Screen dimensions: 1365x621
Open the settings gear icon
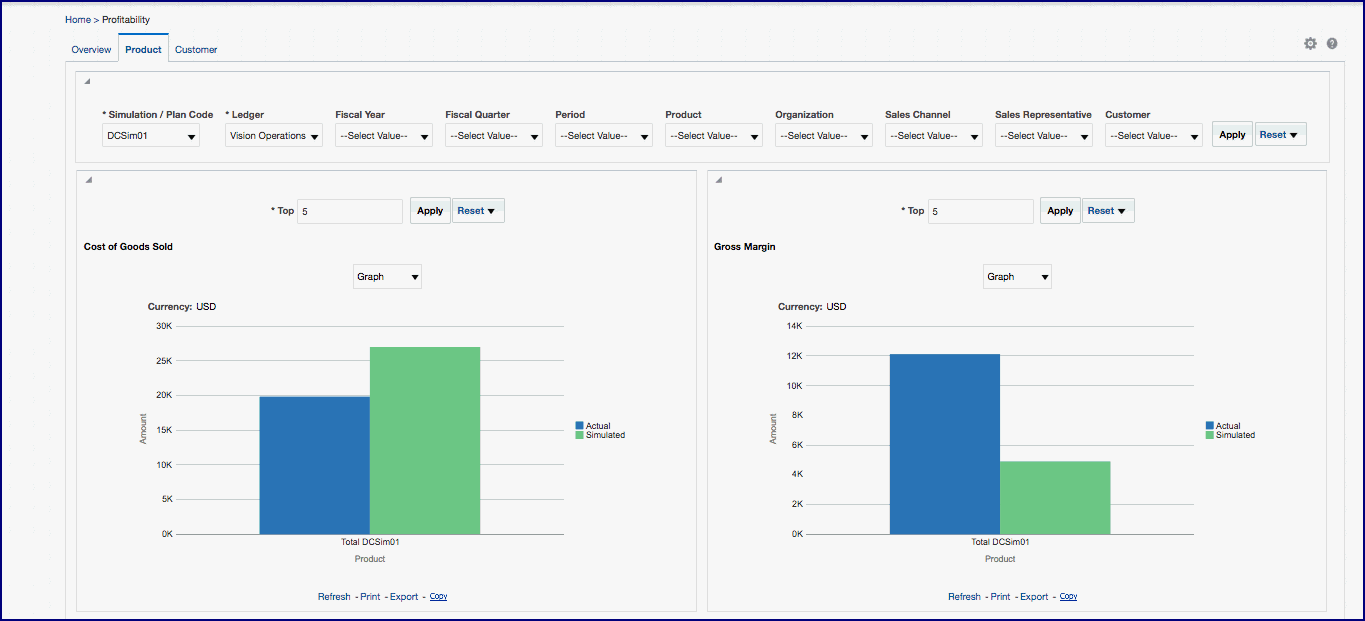click(x=1310, y=44)
